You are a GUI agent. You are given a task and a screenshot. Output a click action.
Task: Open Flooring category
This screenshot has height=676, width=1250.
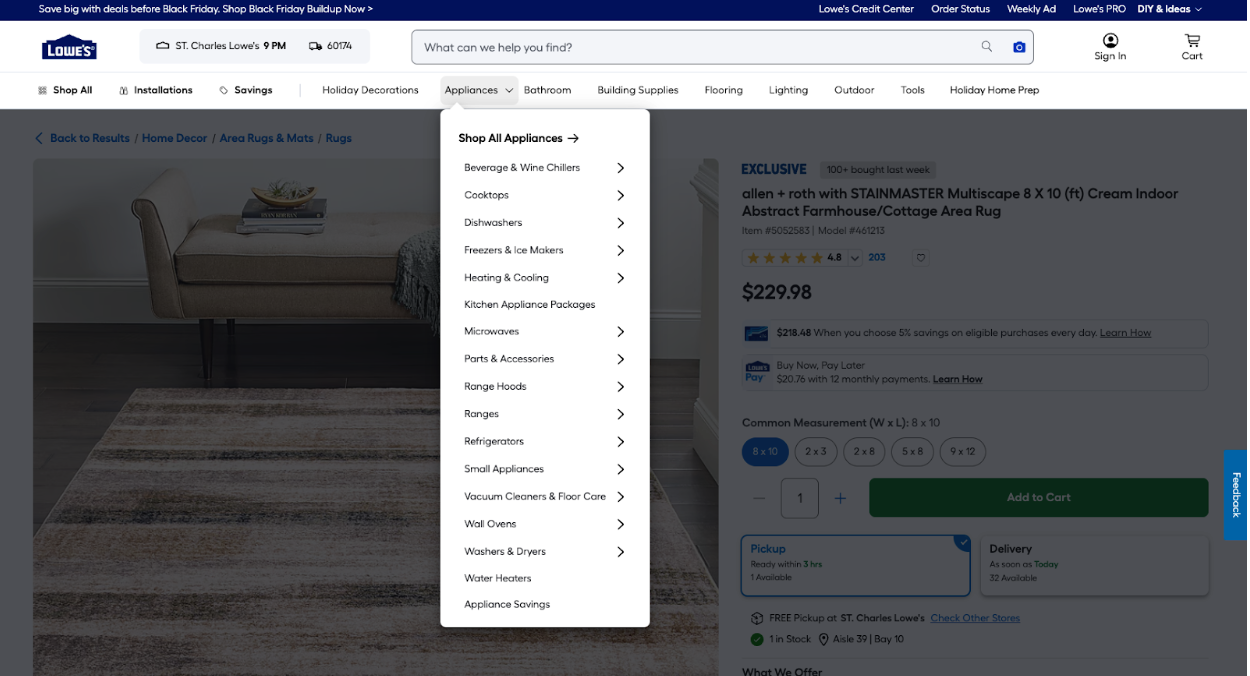(723, 90)
